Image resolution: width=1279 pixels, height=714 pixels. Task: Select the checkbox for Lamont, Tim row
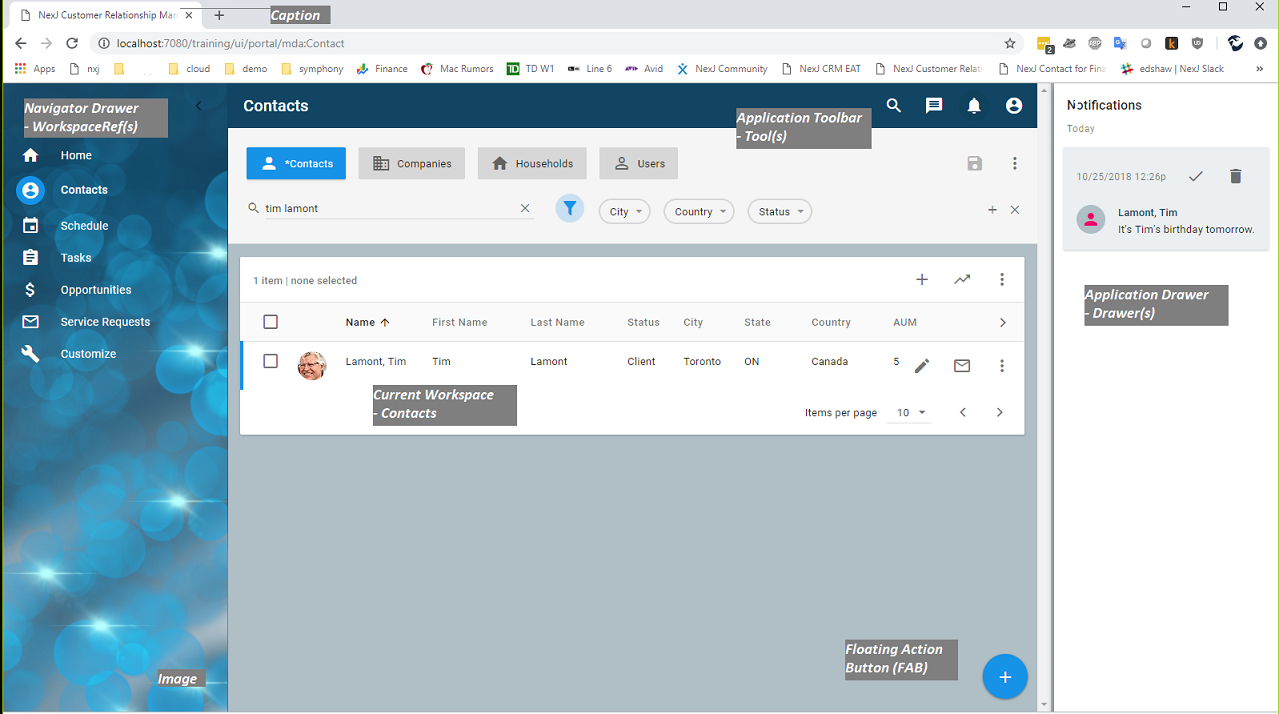[x=270, y=361]
